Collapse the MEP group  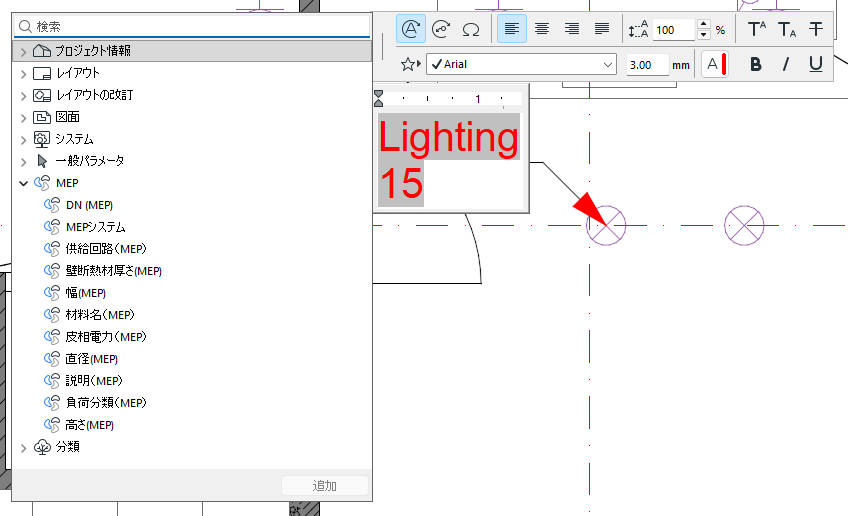tap(23, 183)
